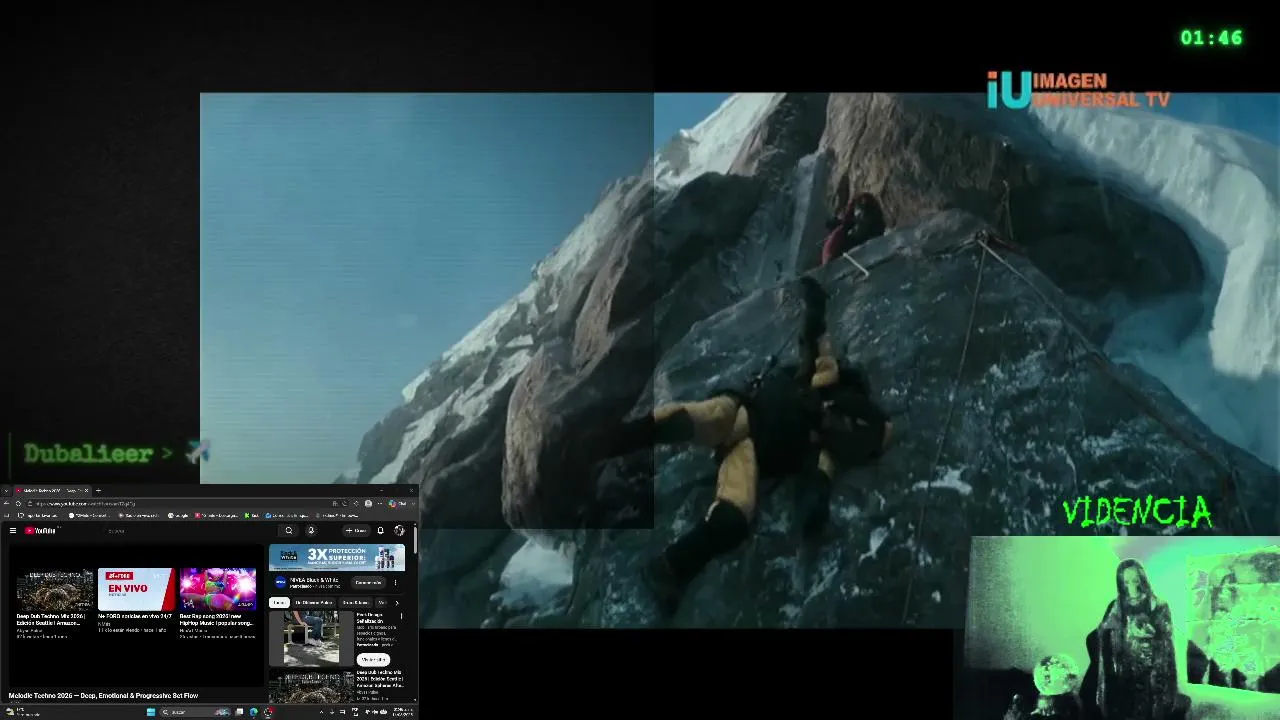Click the Melodic Techno 2026 video title
Screen dimensions: 1280x720
click(103, 695)
